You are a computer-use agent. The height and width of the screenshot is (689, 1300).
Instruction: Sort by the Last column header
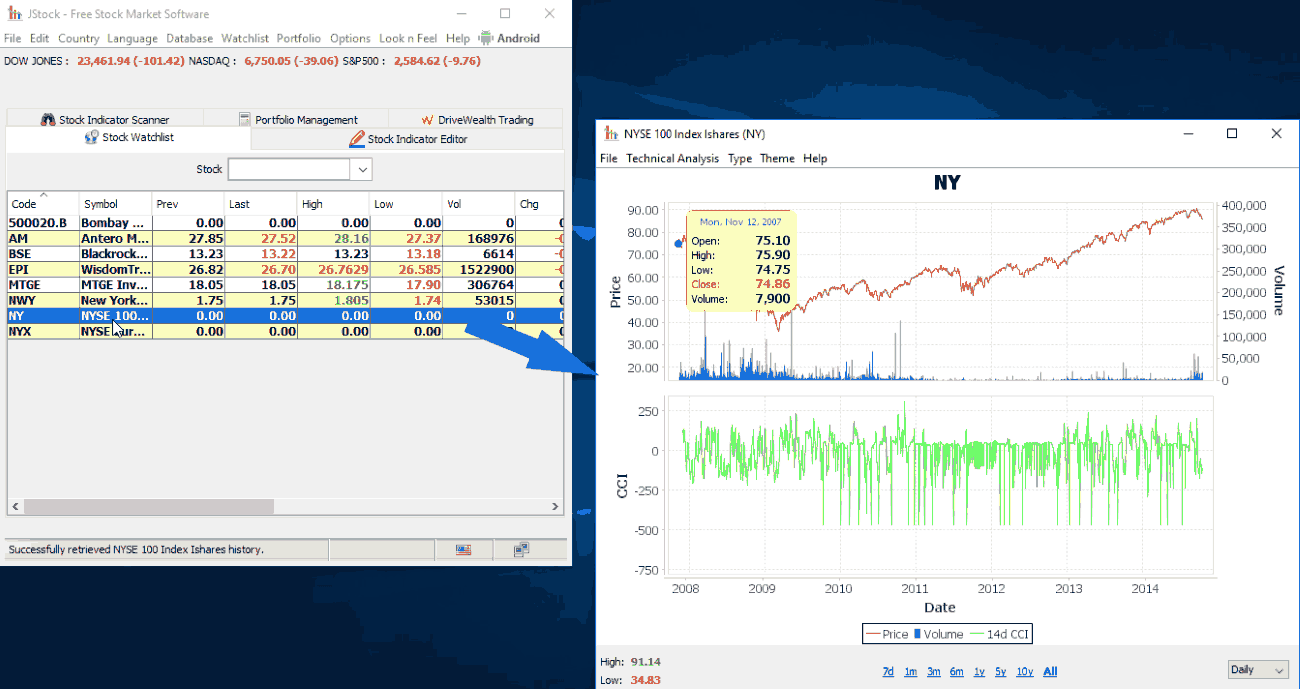point(260,203)
